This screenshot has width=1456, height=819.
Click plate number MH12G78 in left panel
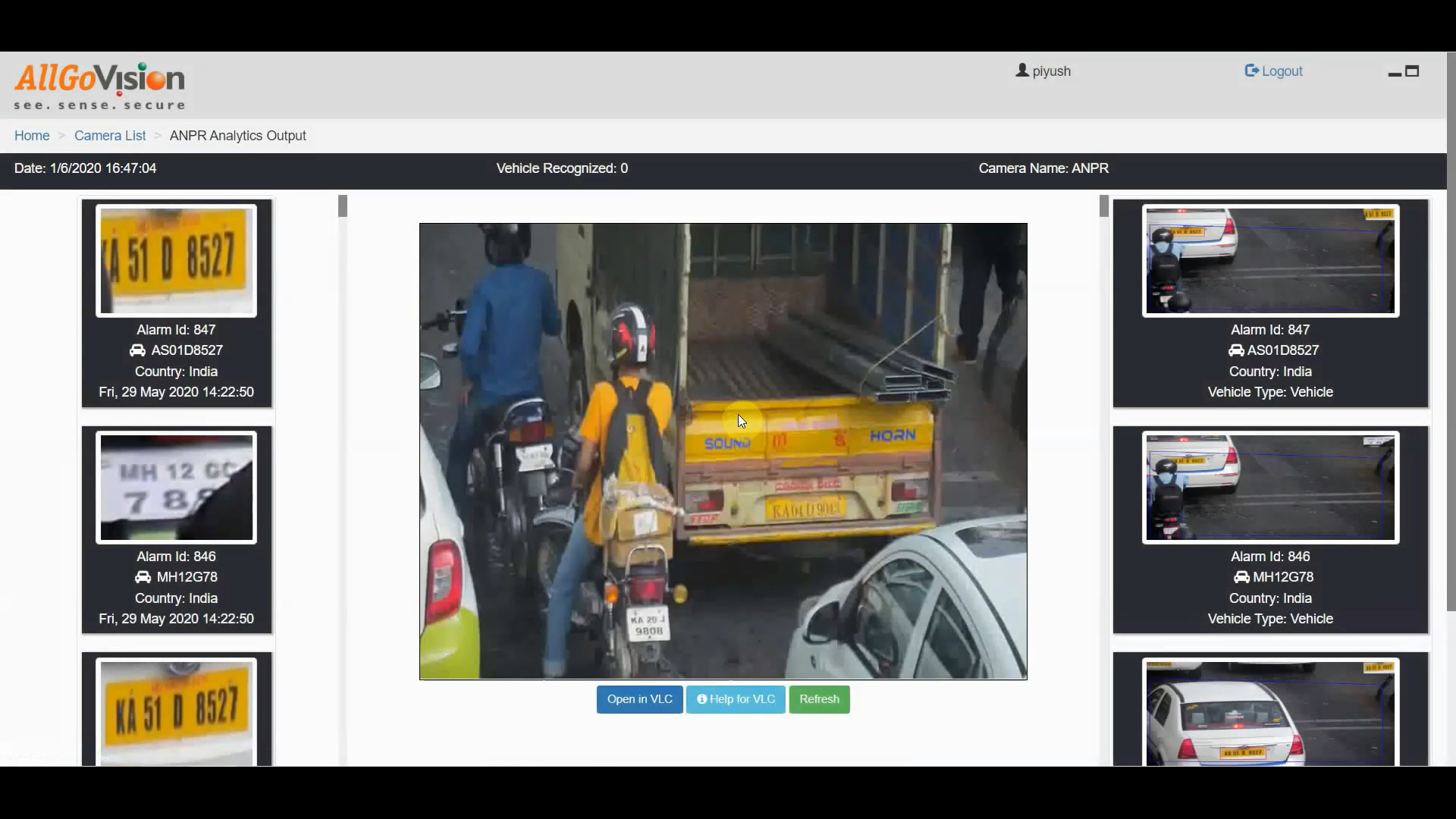click(x=187, y=577)
